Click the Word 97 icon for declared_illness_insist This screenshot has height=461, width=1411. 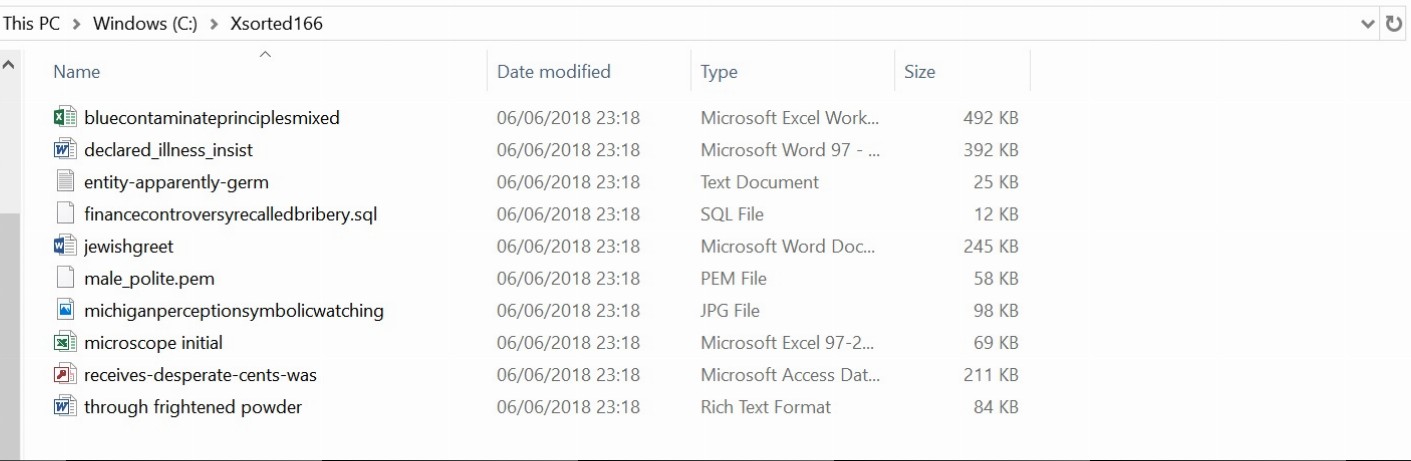(x=65, y=150)
